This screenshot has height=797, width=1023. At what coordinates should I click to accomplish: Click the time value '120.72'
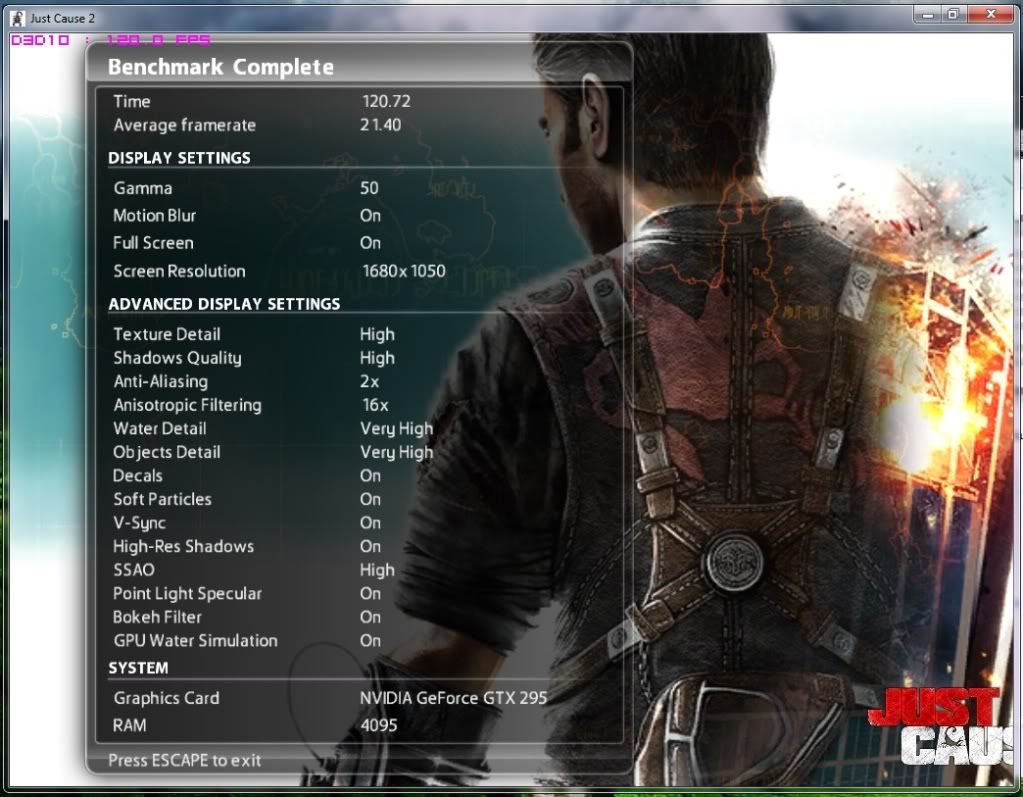point(386,101)
